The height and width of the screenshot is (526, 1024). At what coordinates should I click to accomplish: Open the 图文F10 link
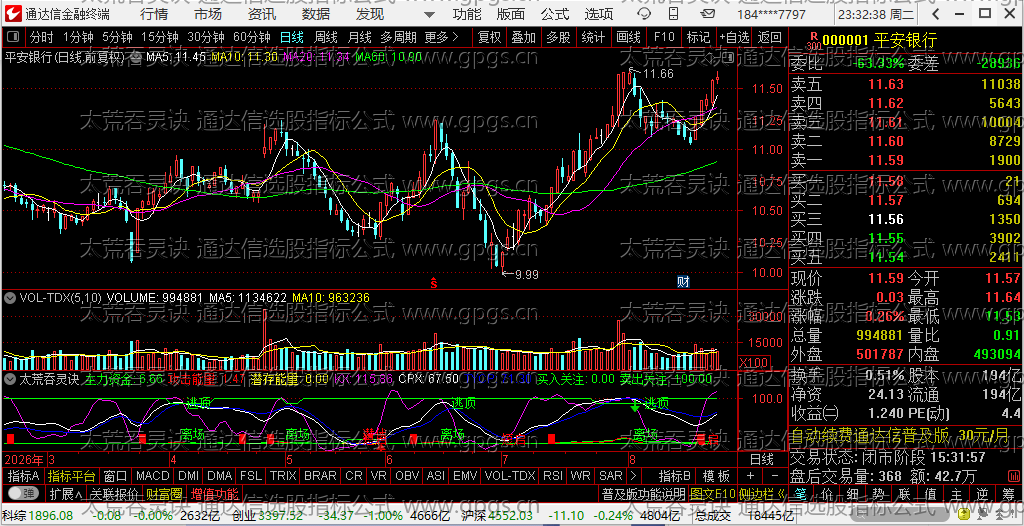click(x=712, y=493)
